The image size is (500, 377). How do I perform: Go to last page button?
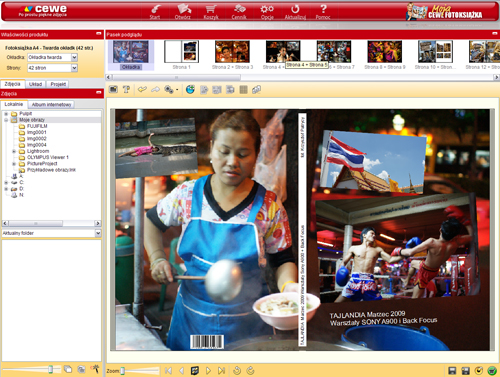[x=221, y=370]
